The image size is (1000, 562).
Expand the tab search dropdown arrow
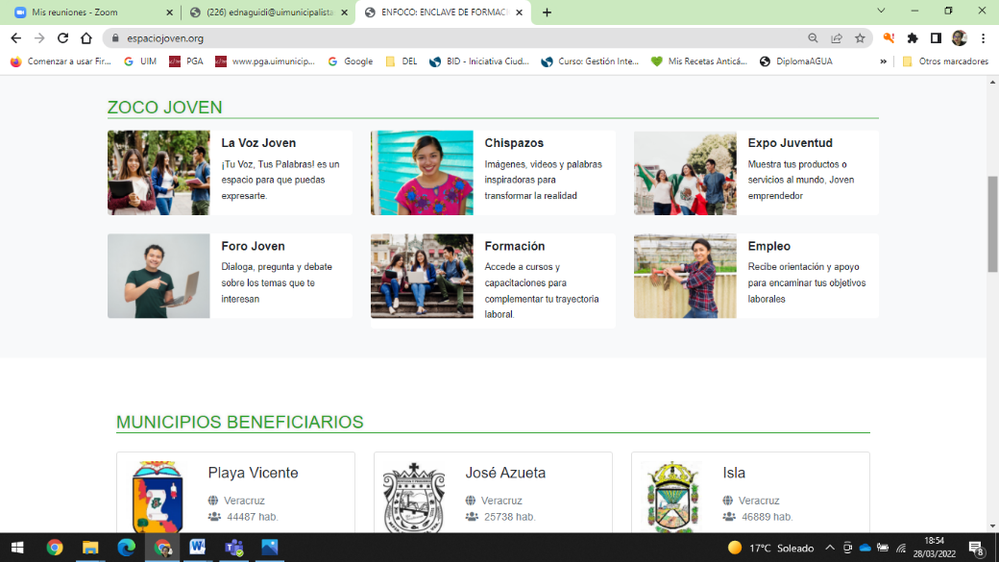click(881, 11)
